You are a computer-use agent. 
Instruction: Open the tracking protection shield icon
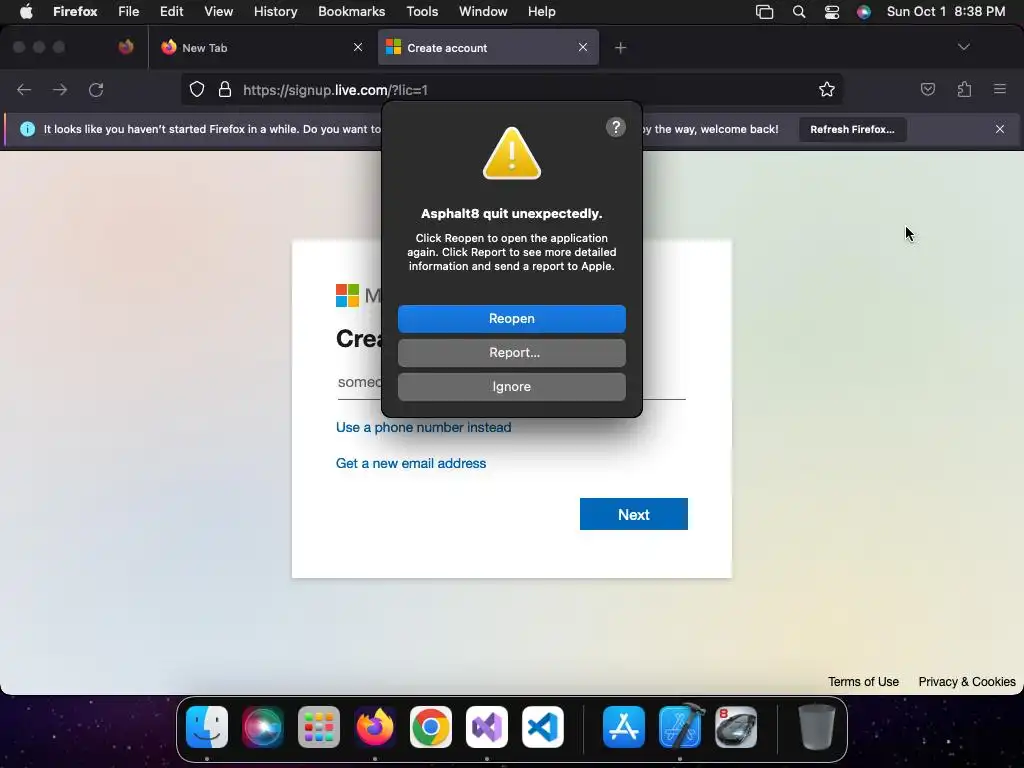[197, 89]
